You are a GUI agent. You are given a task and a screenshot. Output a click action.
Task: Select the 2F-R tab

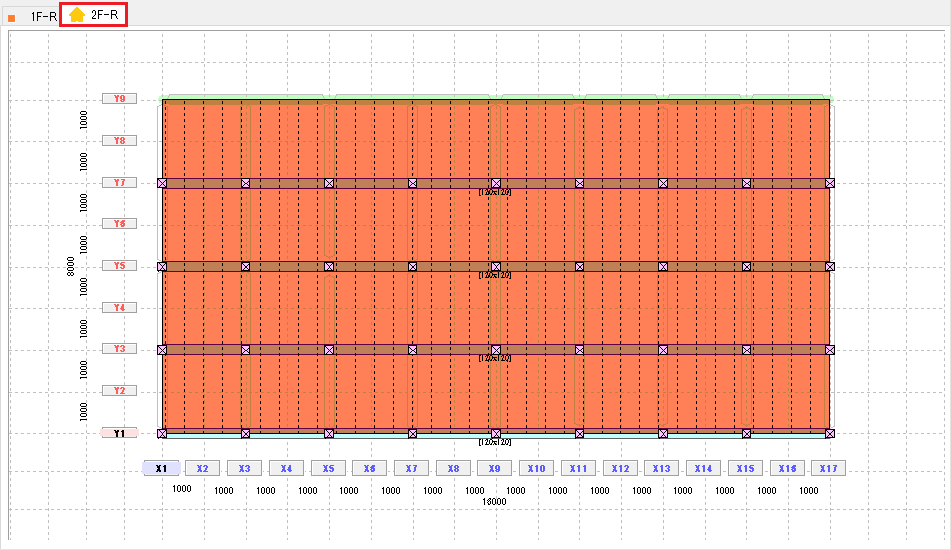[93, 15]
